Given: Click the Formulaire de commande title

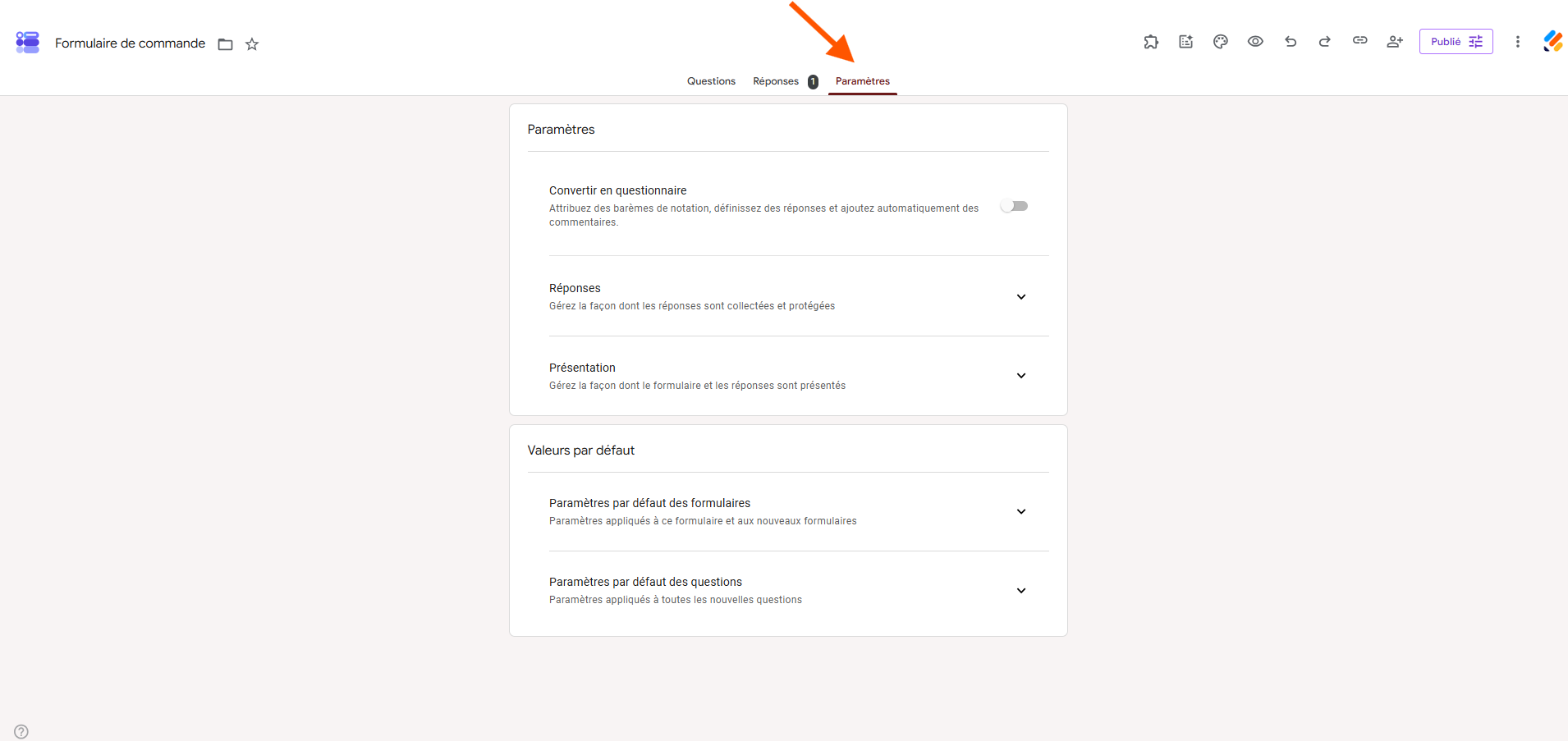Looking at the screenshot, I should (130, 43).
